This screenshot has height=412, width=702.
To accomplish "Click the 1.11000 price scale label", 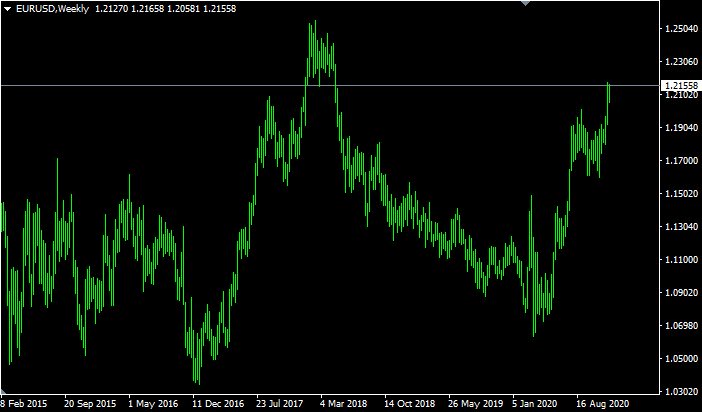I will tap(681, 259).
